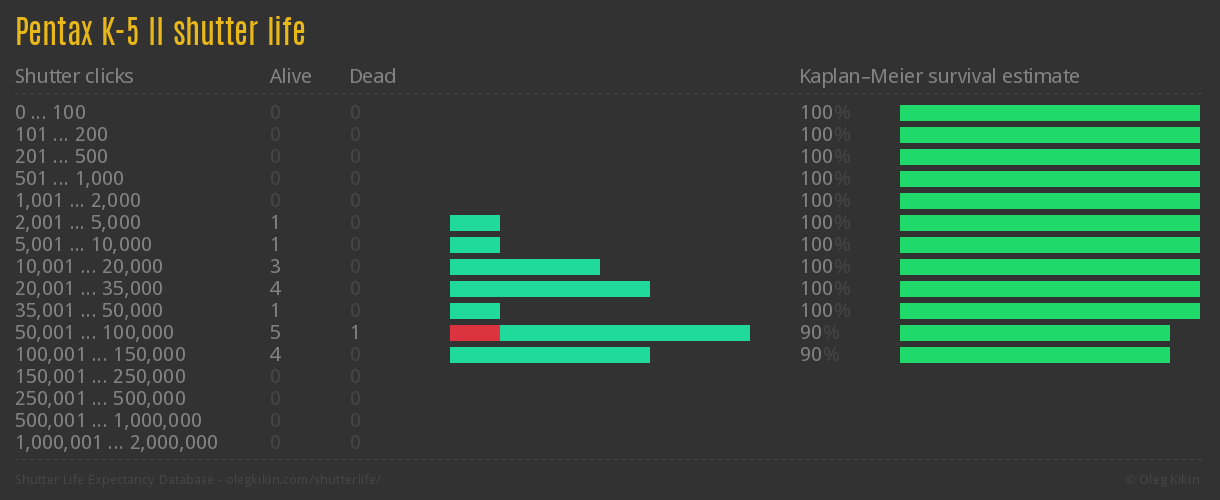Screen dimensions: 1220x500
Task: Click the alive count 3
Action: click(x=275, y=267)
